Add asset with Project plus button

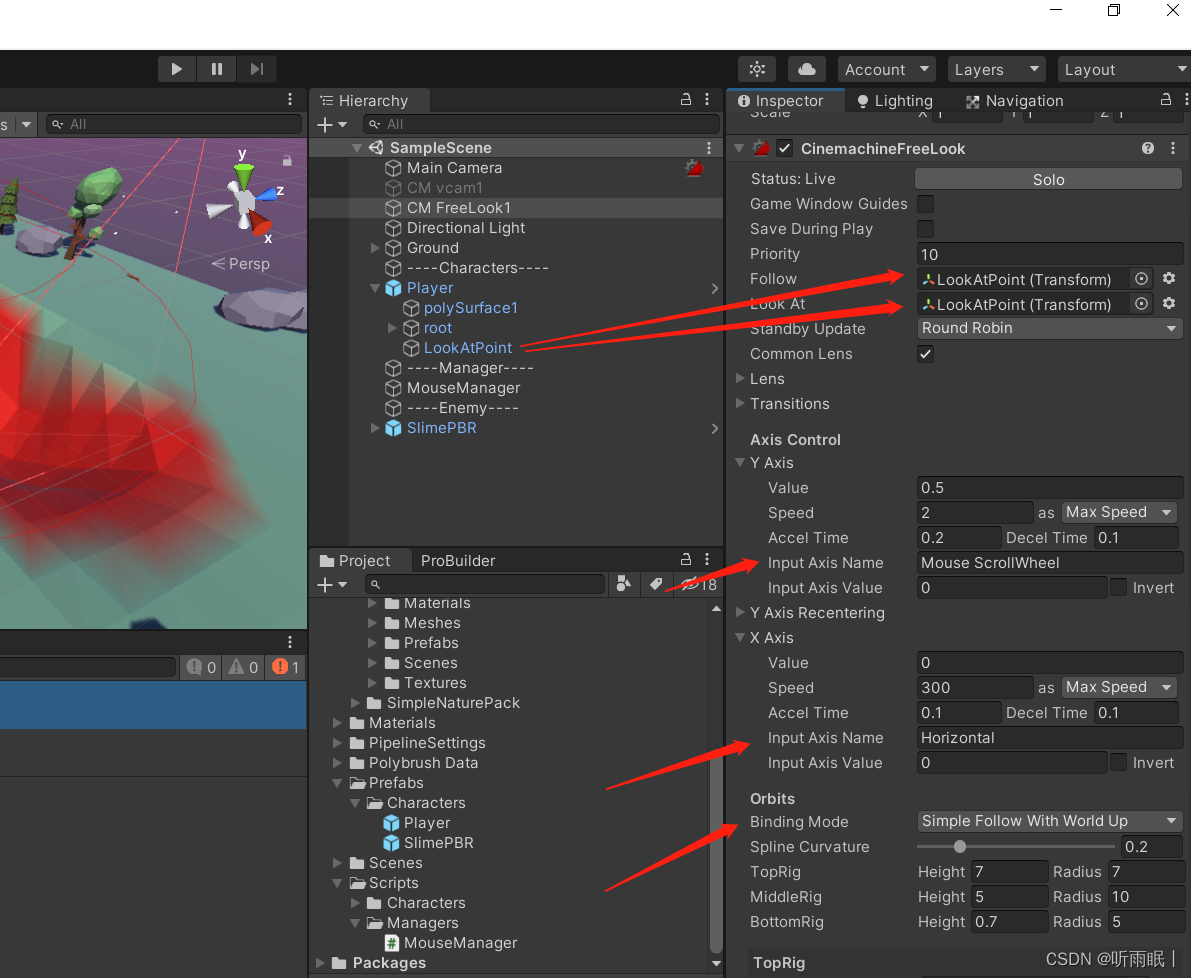pos(331,585)
